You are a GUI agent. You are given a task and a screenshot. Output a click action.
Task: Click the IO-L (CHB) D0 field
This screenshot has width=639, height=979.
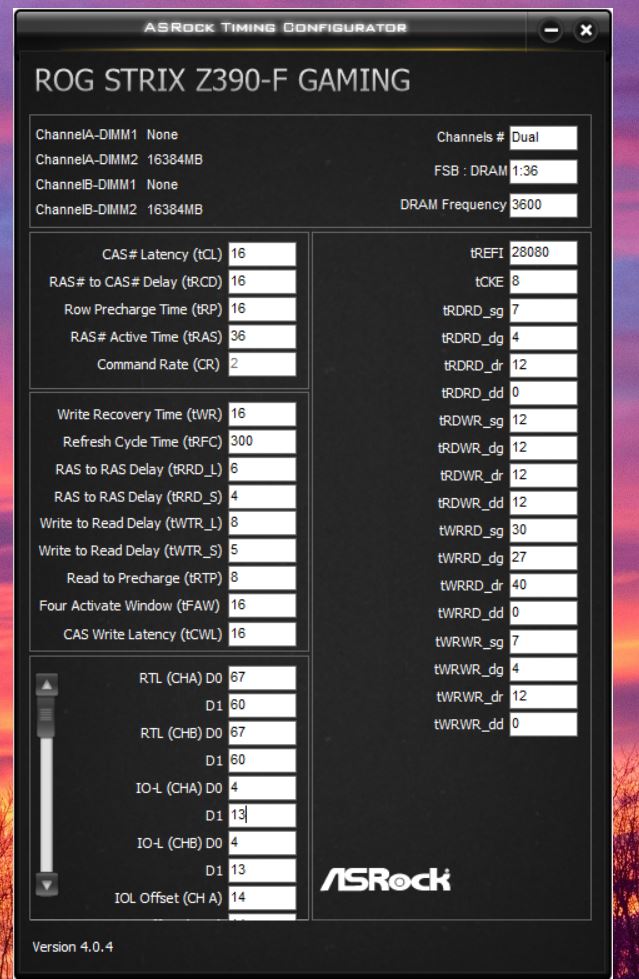point(262,842)
